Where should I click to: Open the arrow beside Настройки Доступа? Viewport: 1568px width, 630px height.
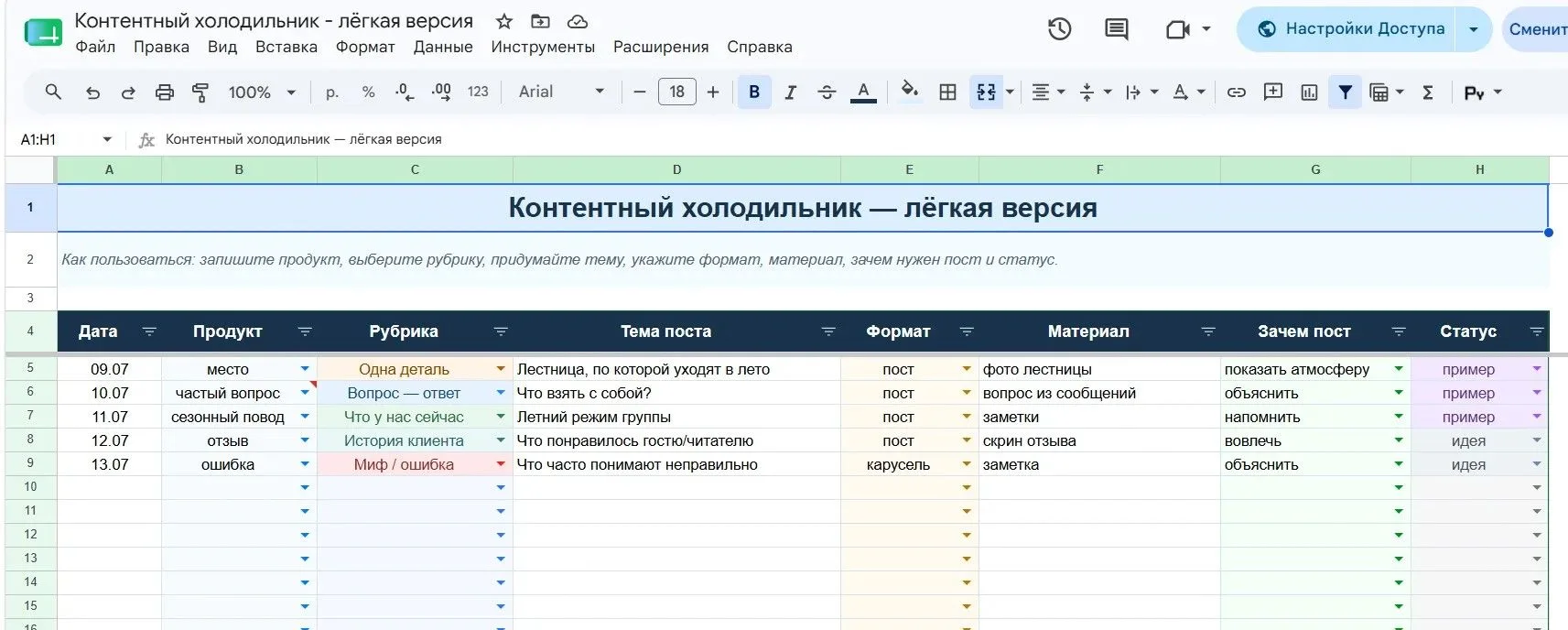[1474, 29]
